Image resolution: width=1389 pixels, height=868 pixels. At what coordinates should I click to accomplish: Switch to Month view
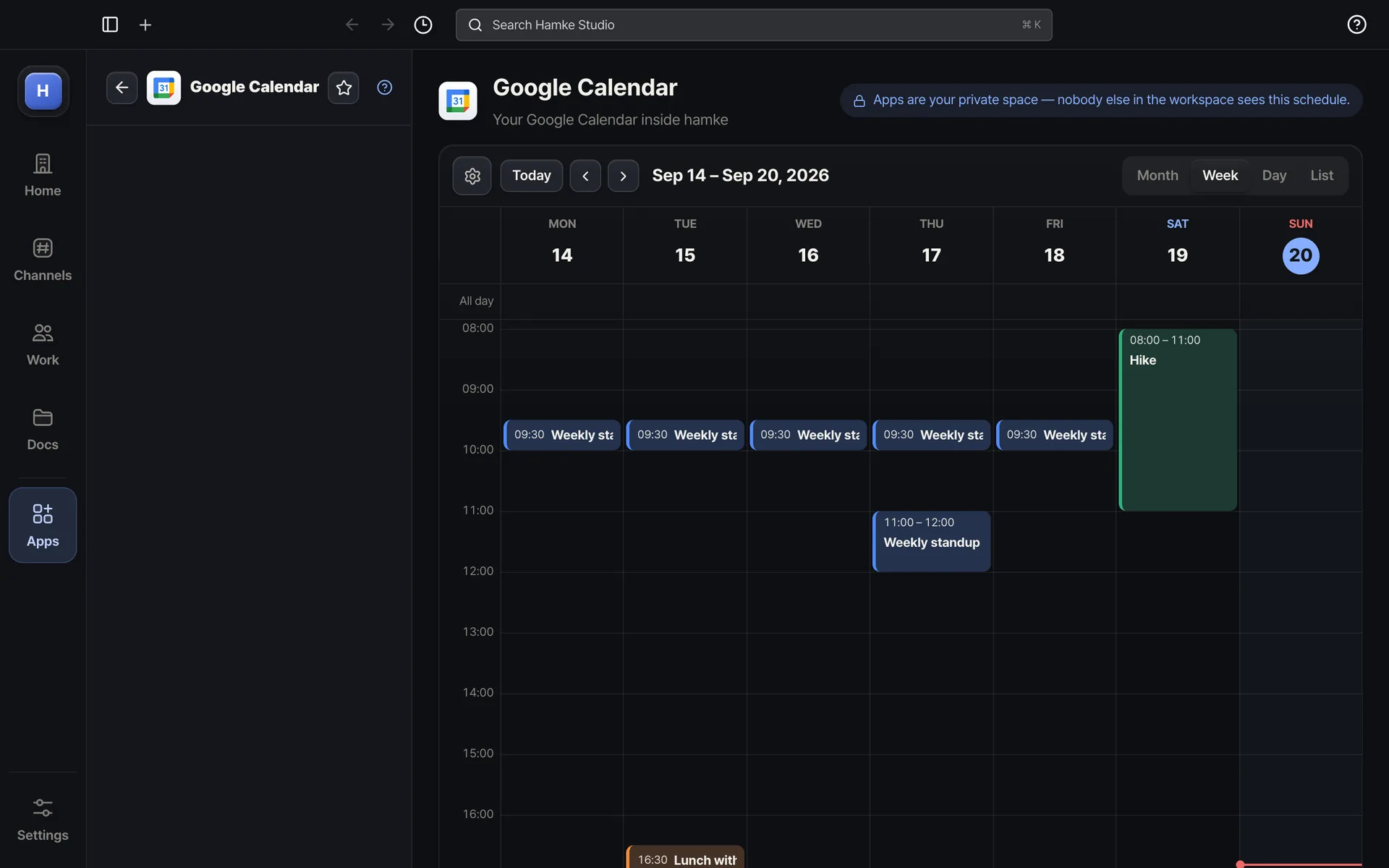pyautogui.click(x=1157, y=176)
